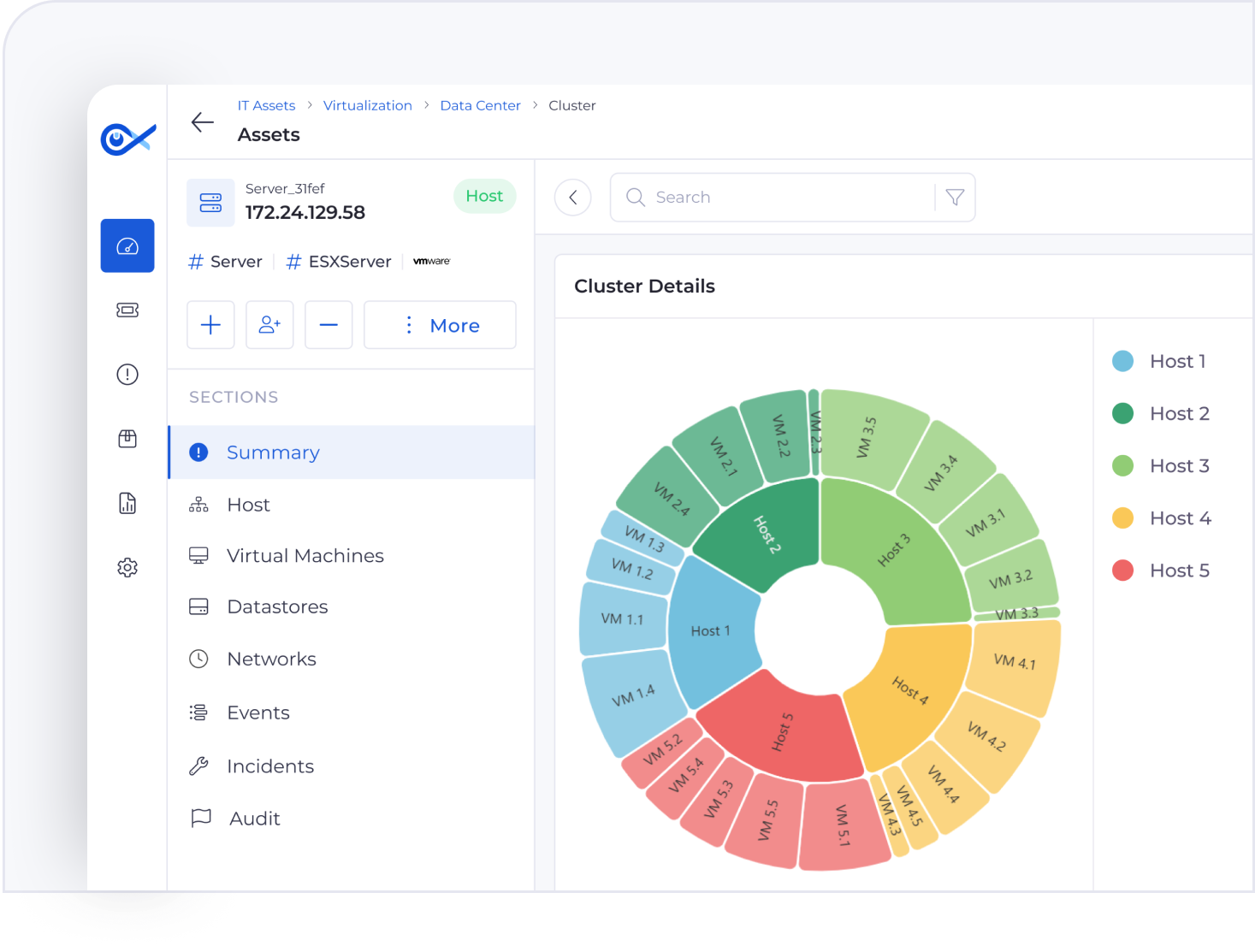Click the ESXServer hashtag tag
Screen dimensions: 1255x952
pos(339,262)
